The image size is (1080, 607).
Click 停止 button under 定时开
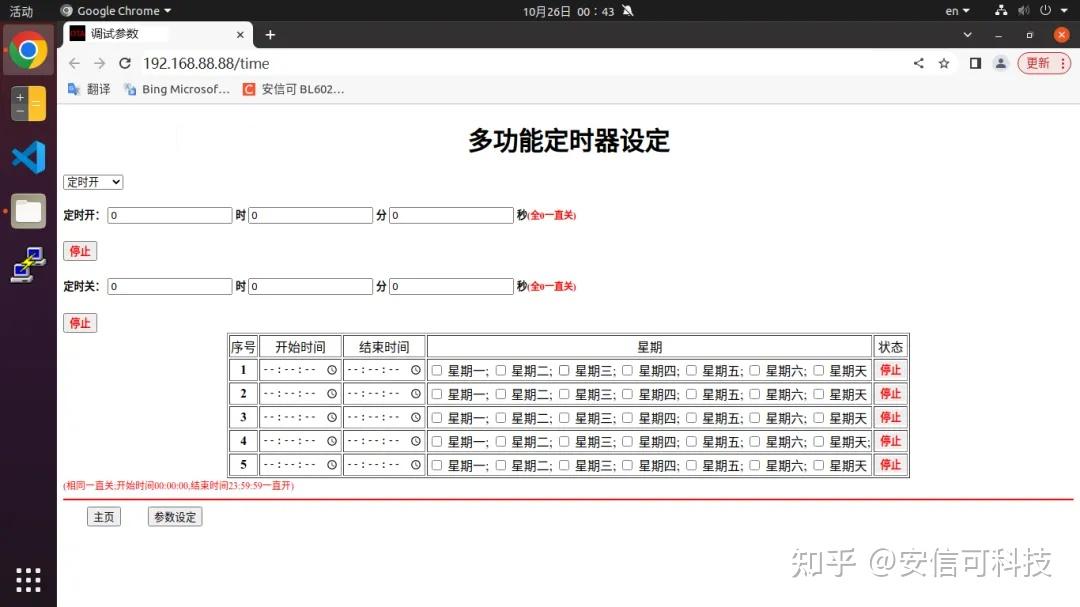[80, 251]
